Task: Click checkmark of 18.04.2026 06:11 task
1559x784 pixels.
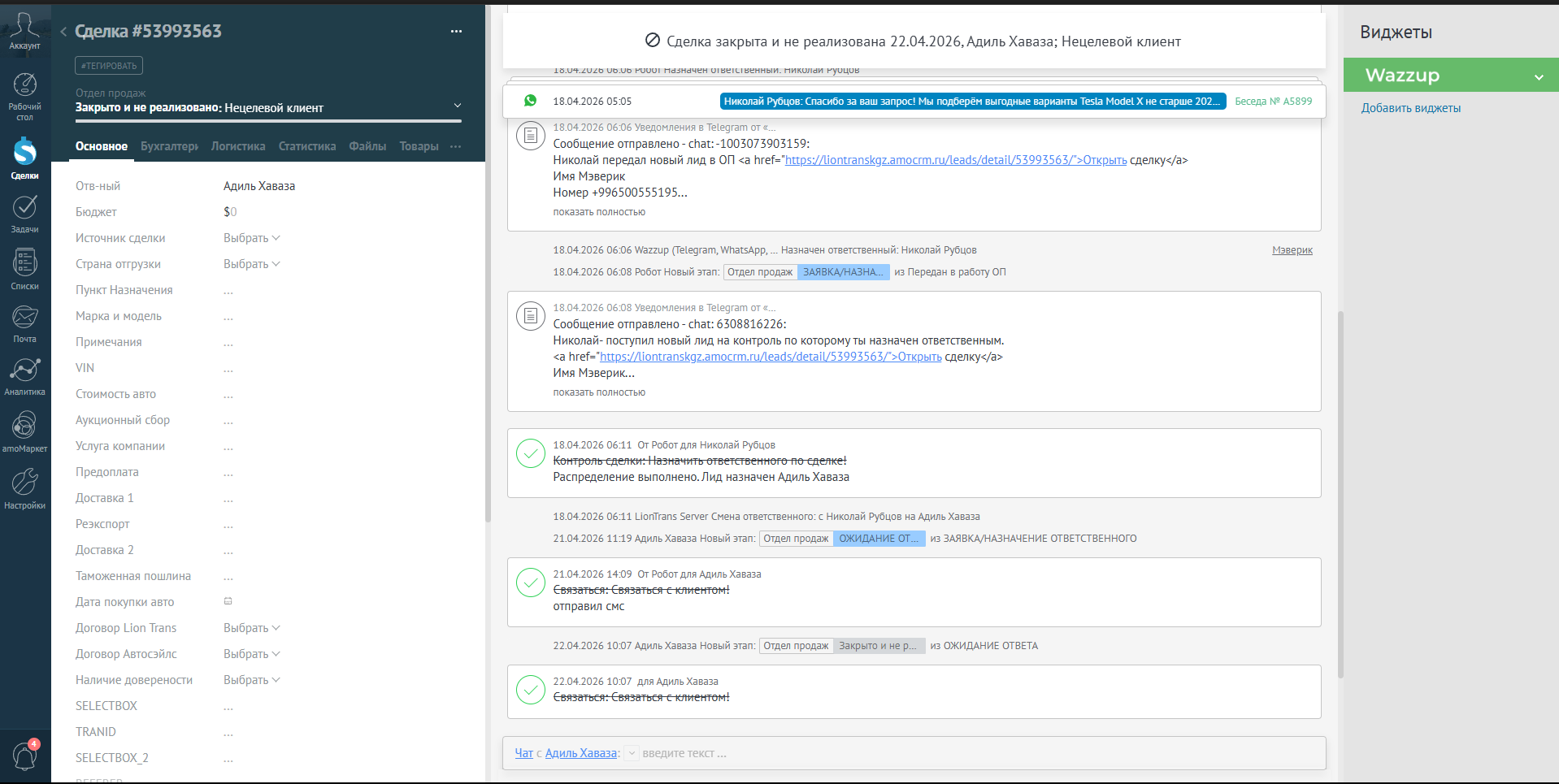Action: 531,453
